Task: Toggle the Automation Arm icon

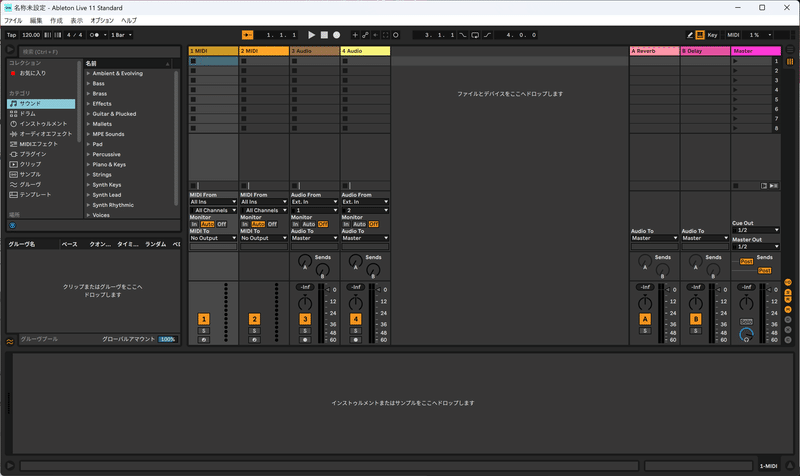Action: coord(365,35)
